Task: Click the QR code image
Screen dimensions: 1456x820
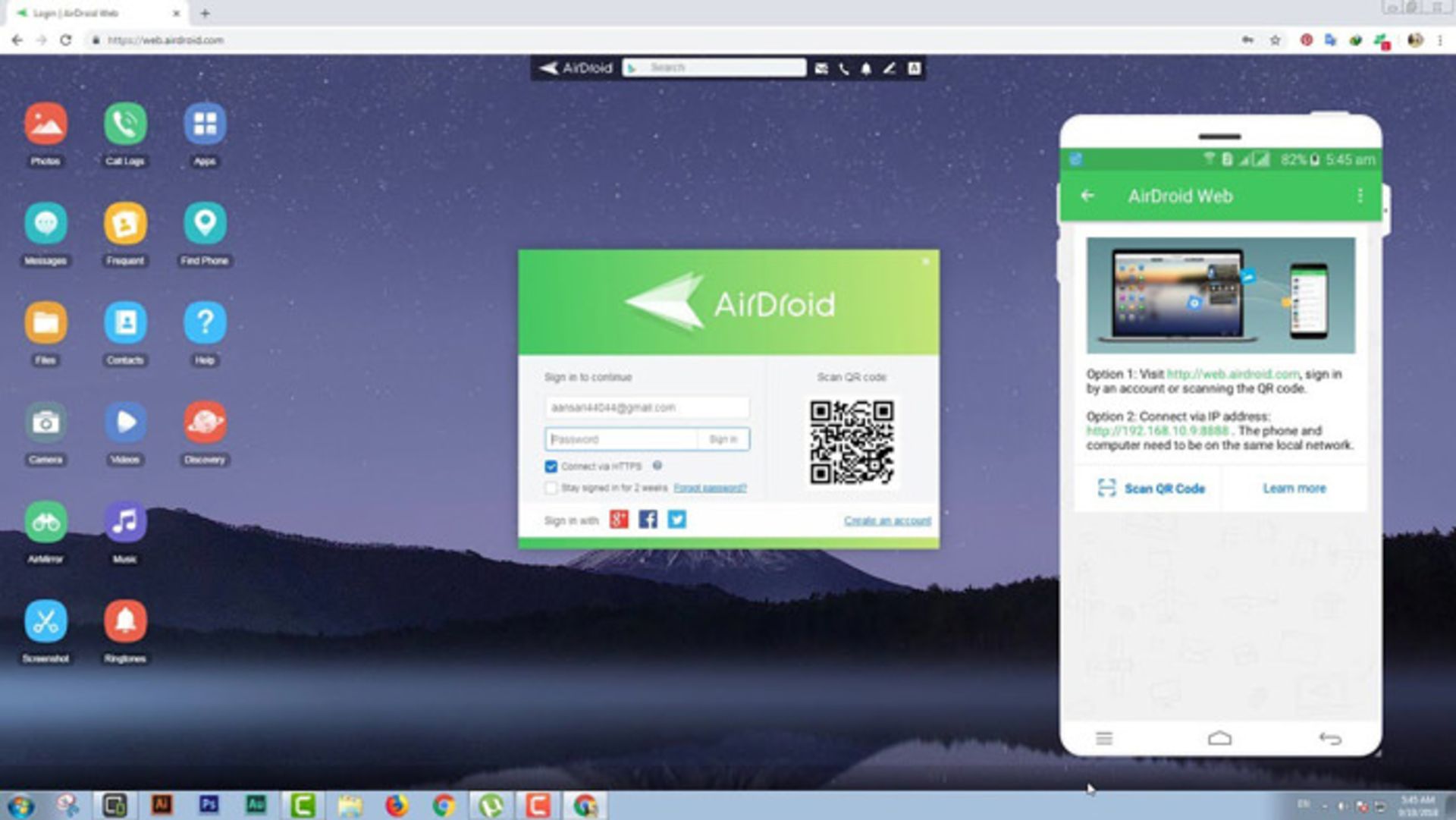Action: pos(852,443)
